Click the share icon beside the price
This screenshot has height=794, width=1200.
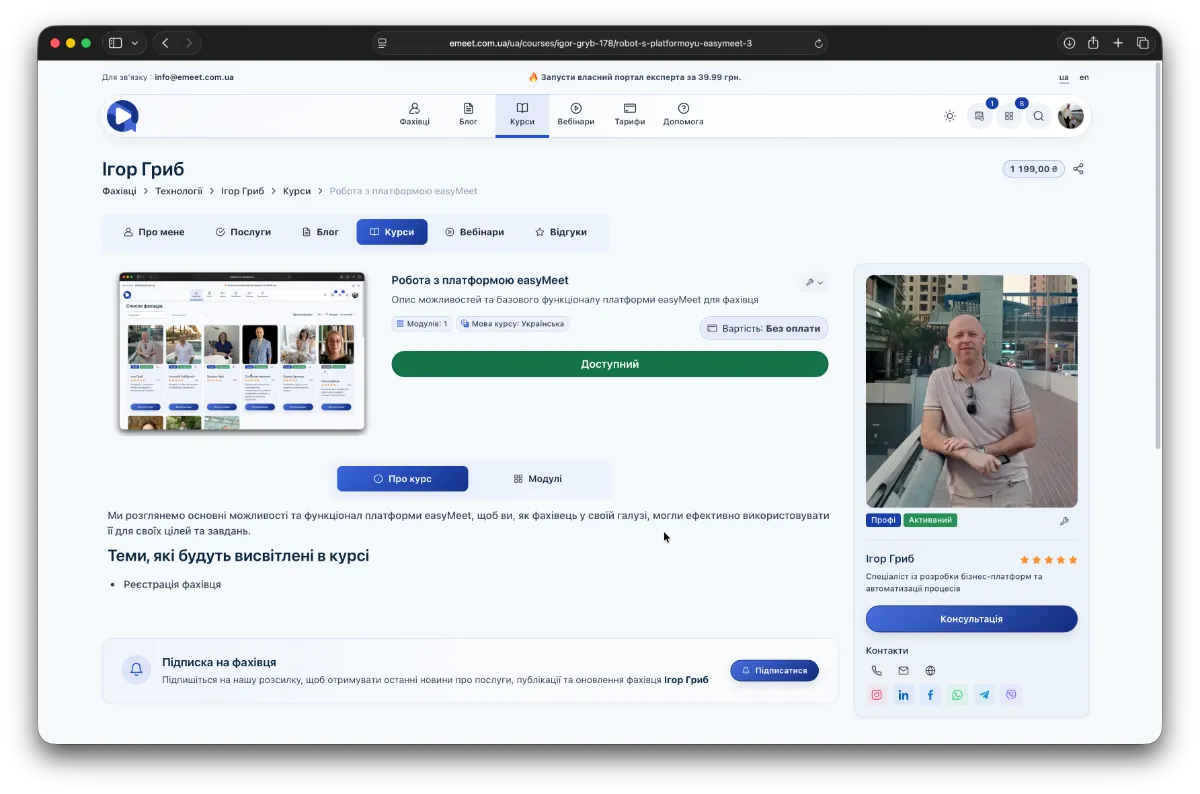(1078, 169)
